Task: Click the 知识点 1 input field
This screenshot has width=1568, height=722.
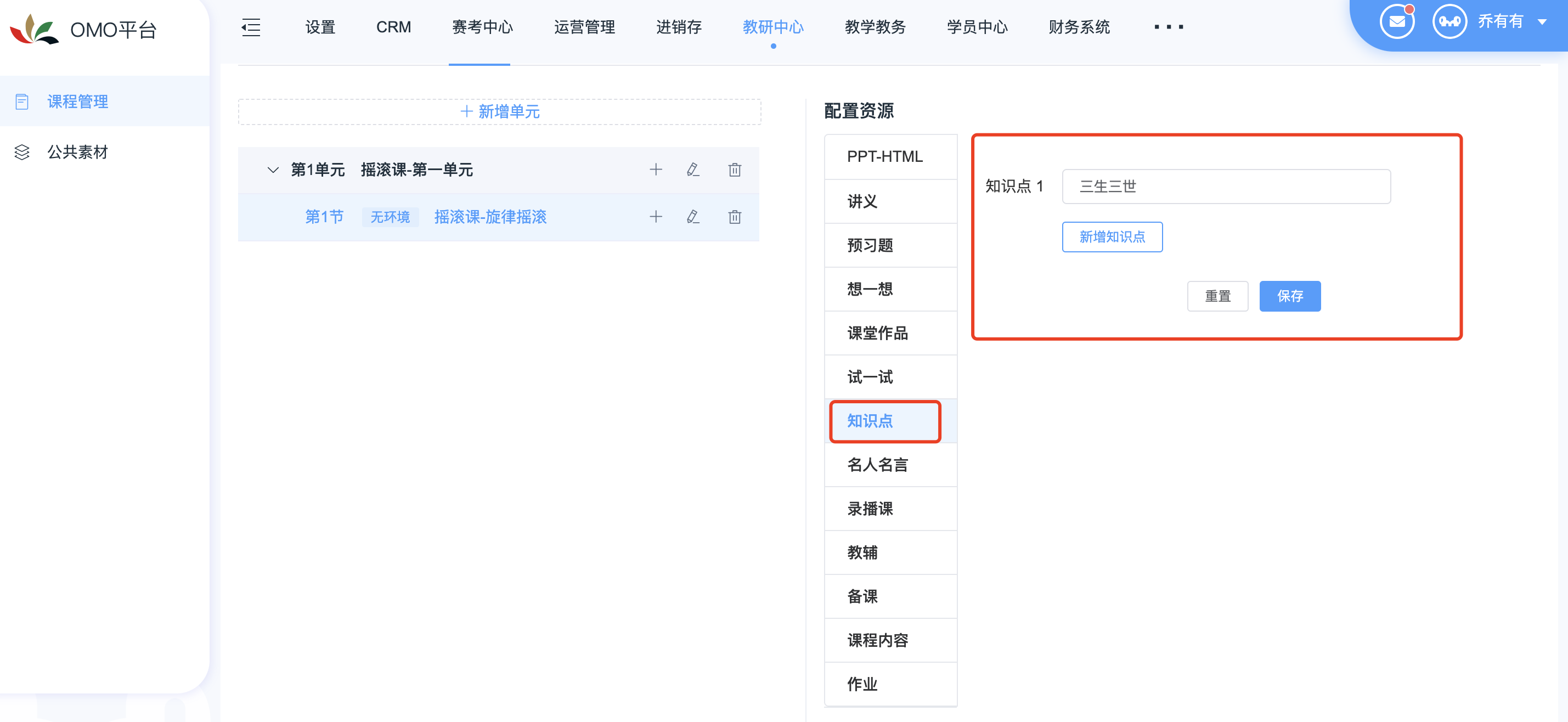Action: [1226, 187]
